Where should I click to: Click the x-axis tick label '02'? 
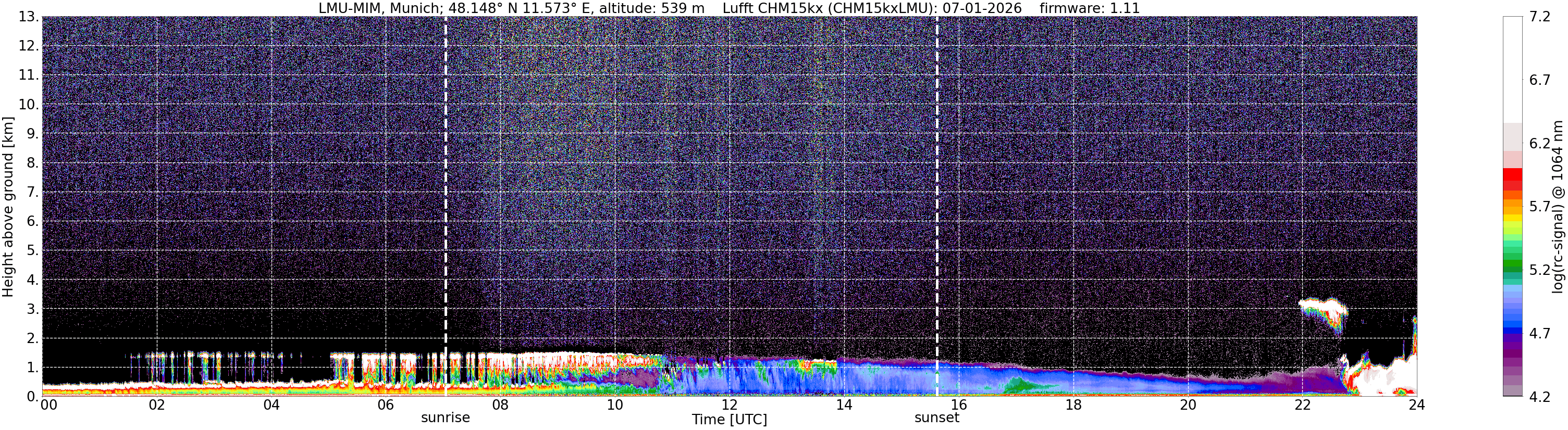pos(156,405)
